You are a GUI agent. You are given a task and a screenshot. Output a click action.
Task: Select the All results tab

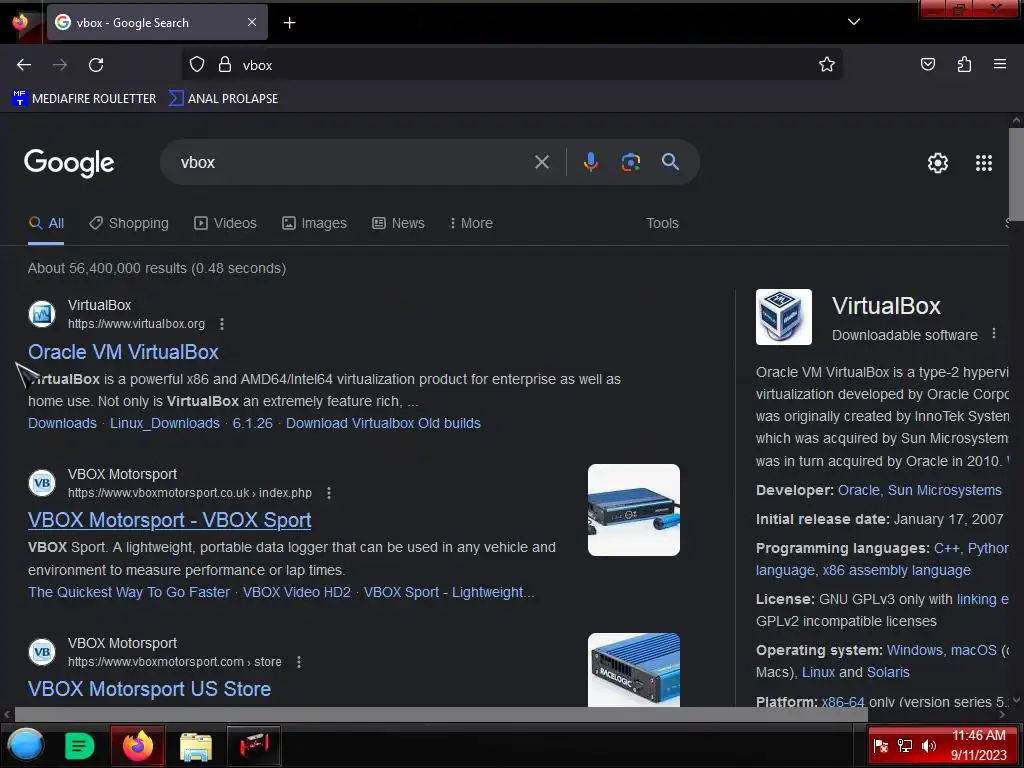tap(46, 223)
